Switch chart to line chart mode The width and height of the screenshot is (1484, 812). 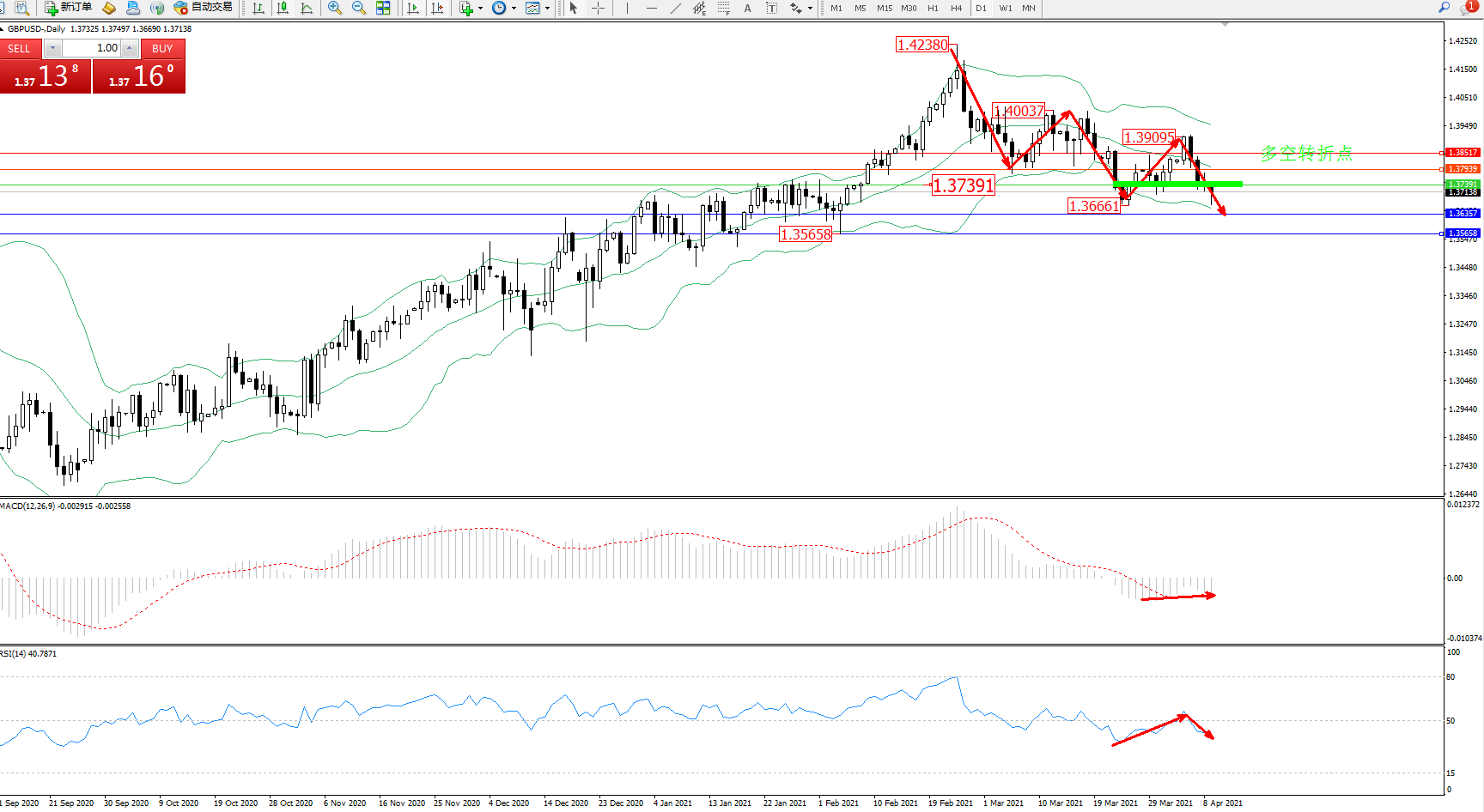[x=307, y=8]
